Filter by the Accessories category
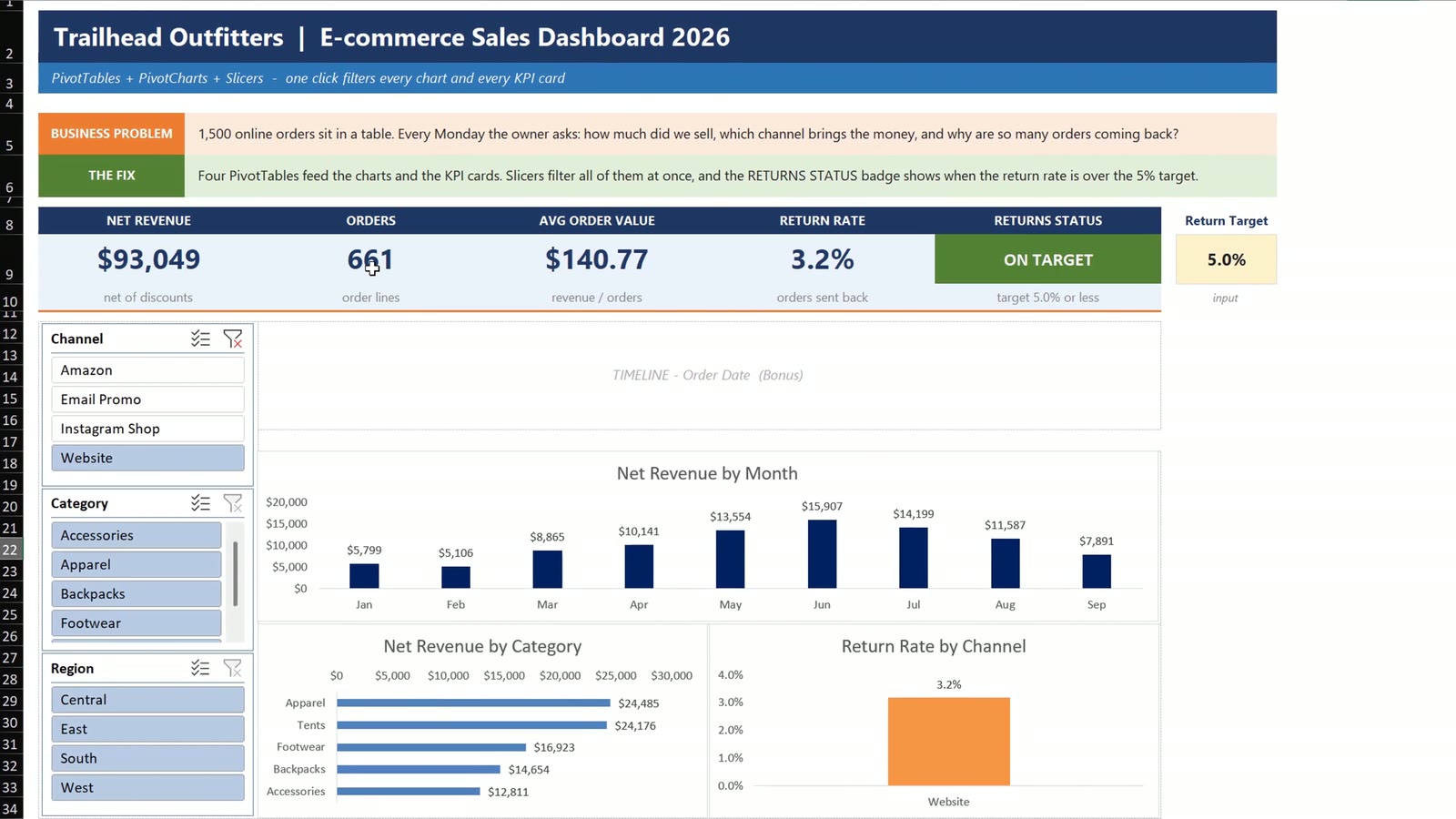1456x819 pixels. 136,535
